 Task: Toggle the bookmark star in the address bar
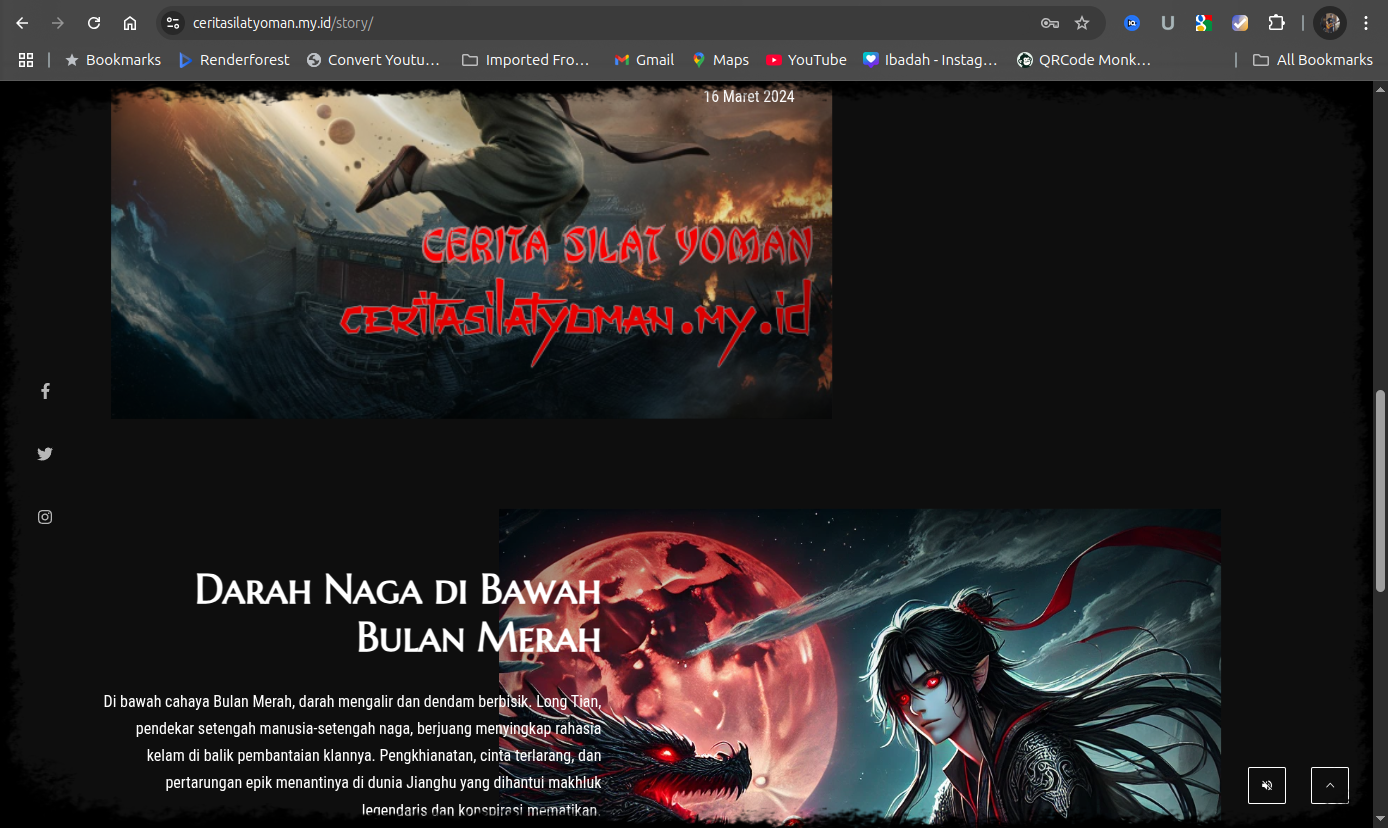[1081, 22]
